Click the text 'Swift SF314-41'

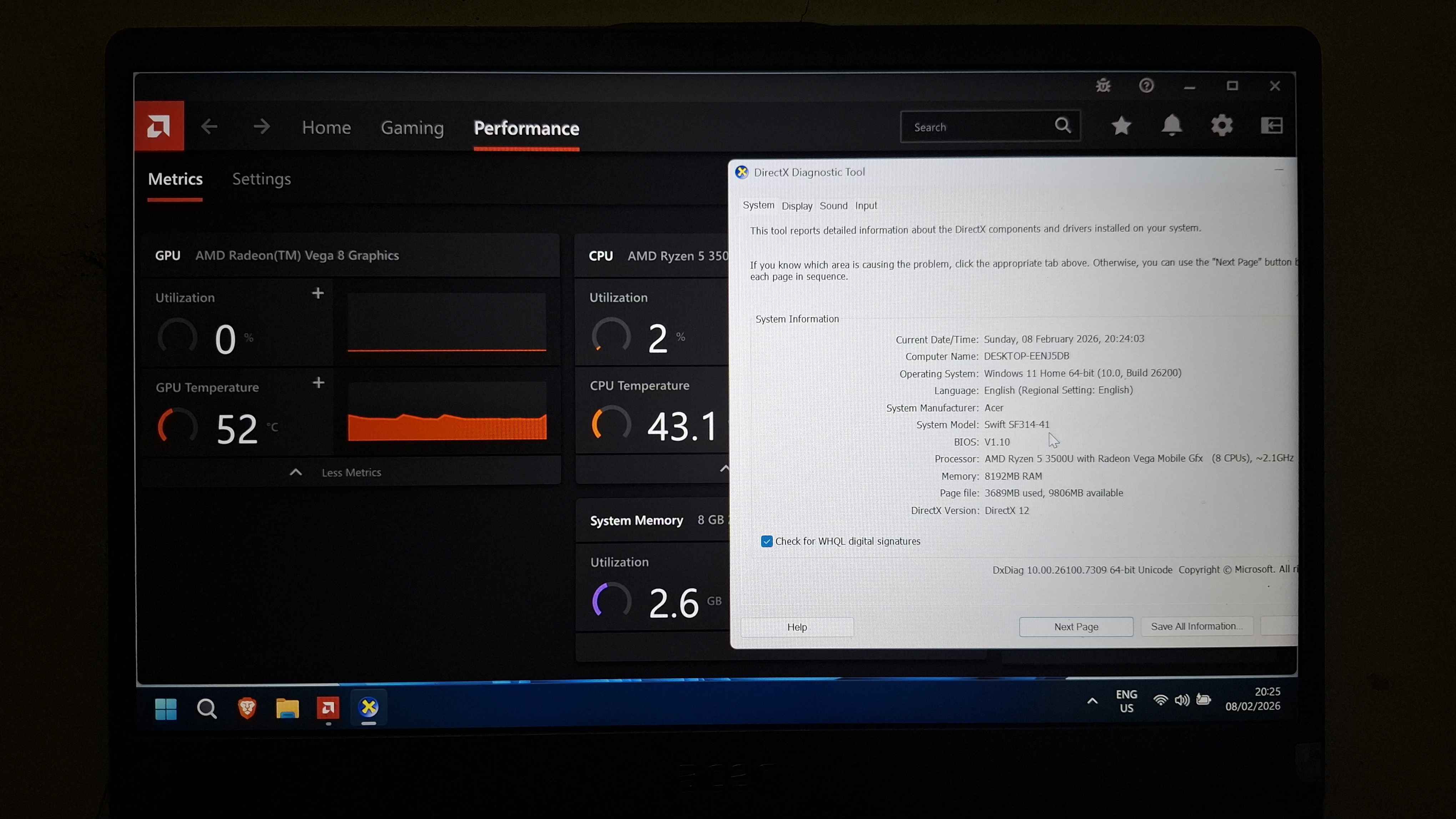point(1017,424)
